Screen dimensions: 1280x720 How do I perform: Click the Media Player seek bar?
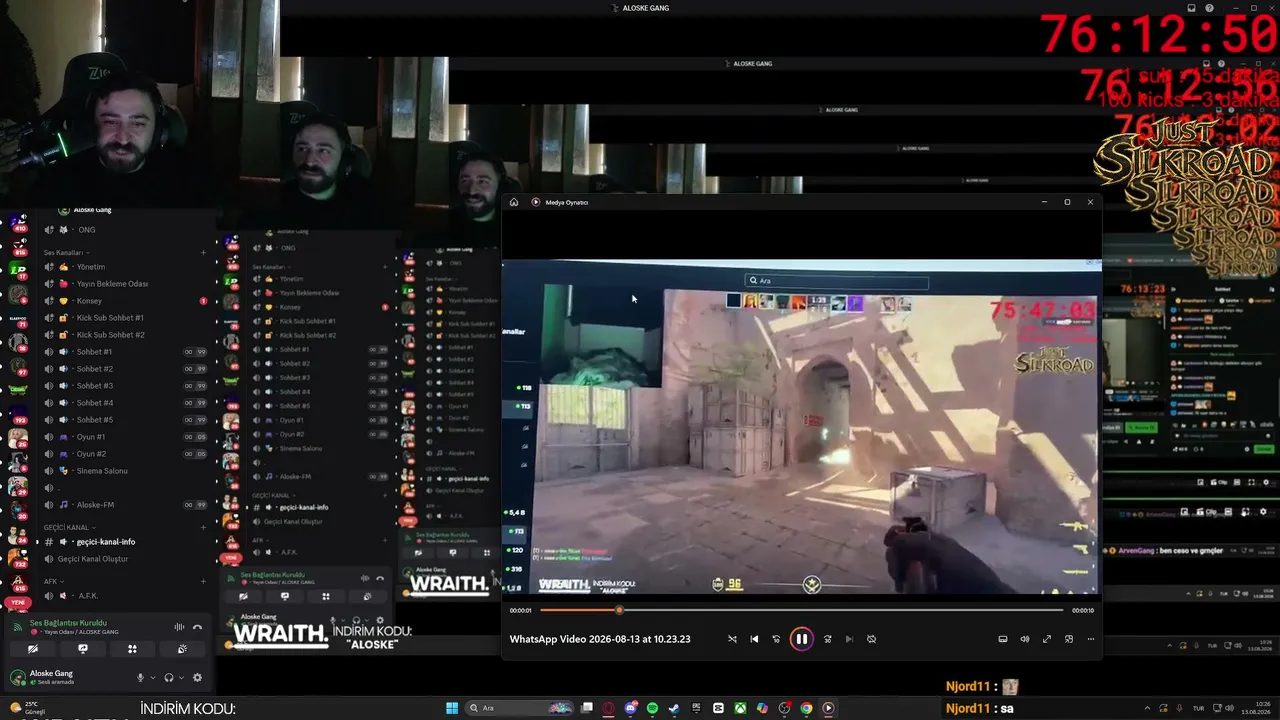(801, 610)
